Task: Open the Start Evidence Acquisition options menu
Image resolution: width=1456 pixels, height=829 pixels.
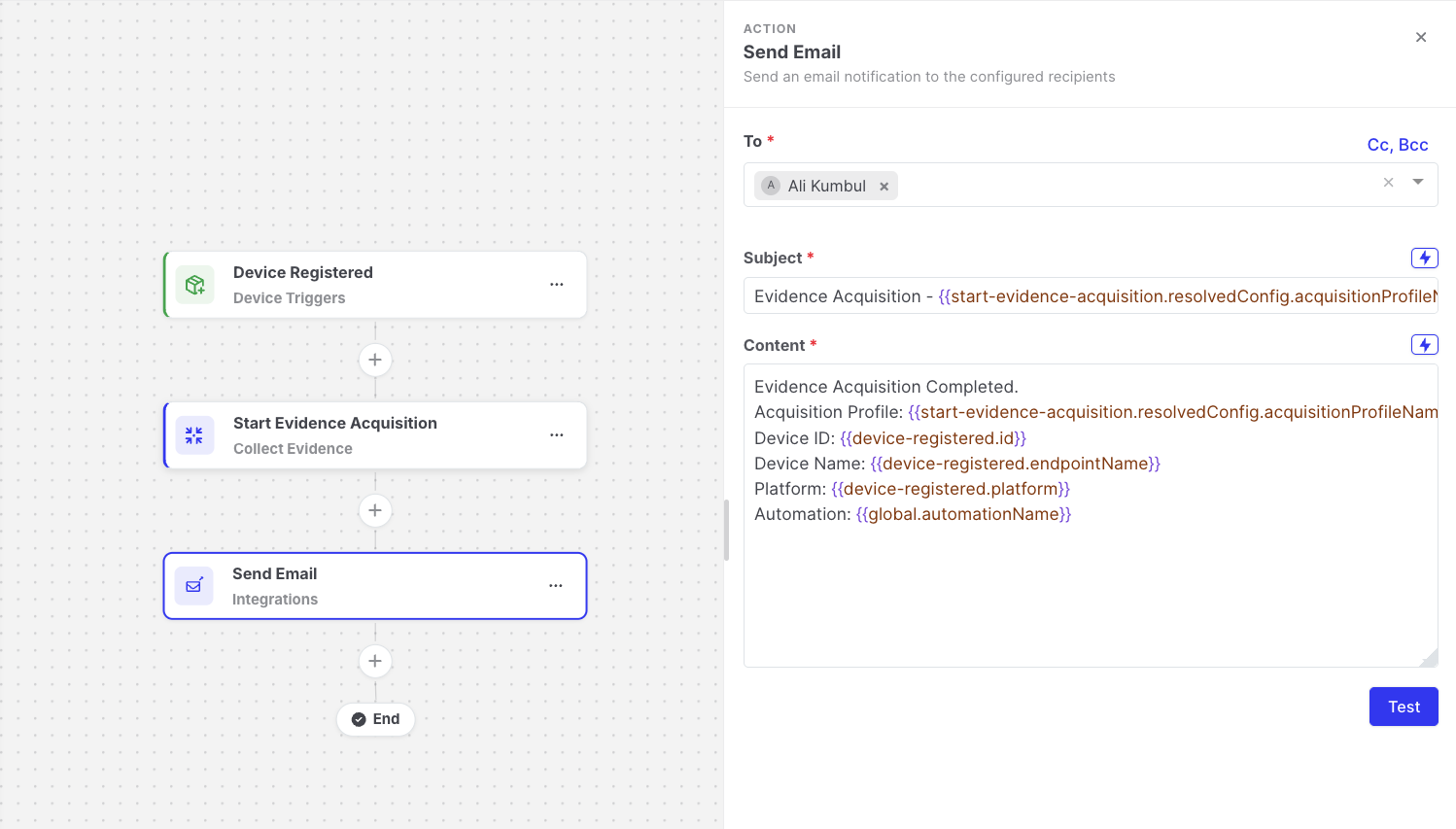Action: (557, 435)
